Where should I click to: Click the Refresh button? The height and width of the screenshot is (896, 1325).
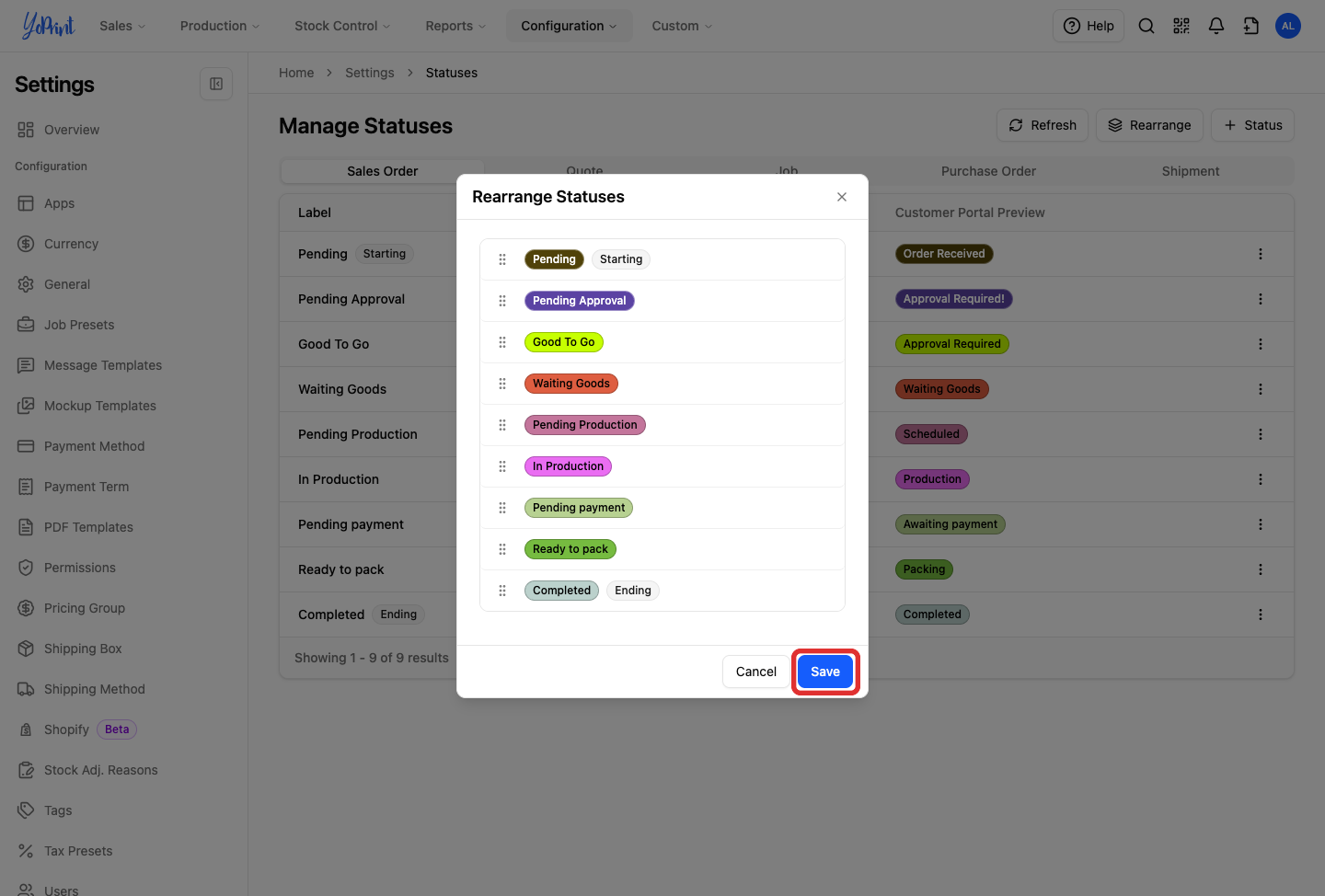coord(1043,125)
